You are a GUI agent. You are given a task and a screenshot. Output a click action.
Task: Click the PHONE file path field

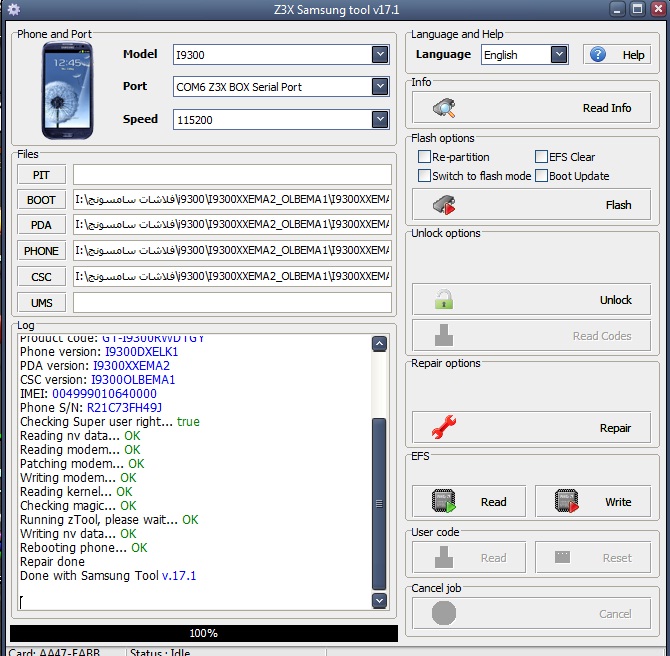click(x=232, y=250)
